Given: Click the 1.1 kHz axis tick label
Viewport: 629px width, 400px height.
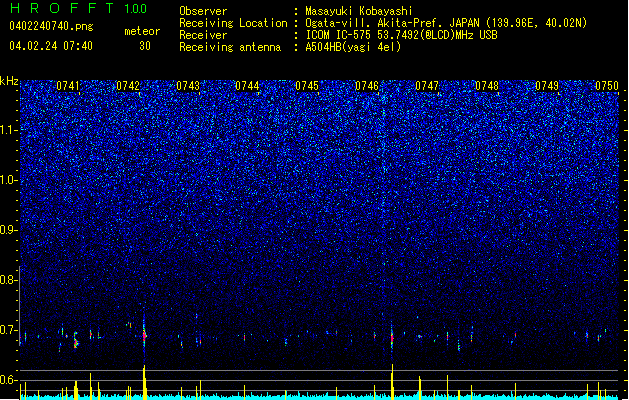Looking at the screenshot, I should point(8,130).
